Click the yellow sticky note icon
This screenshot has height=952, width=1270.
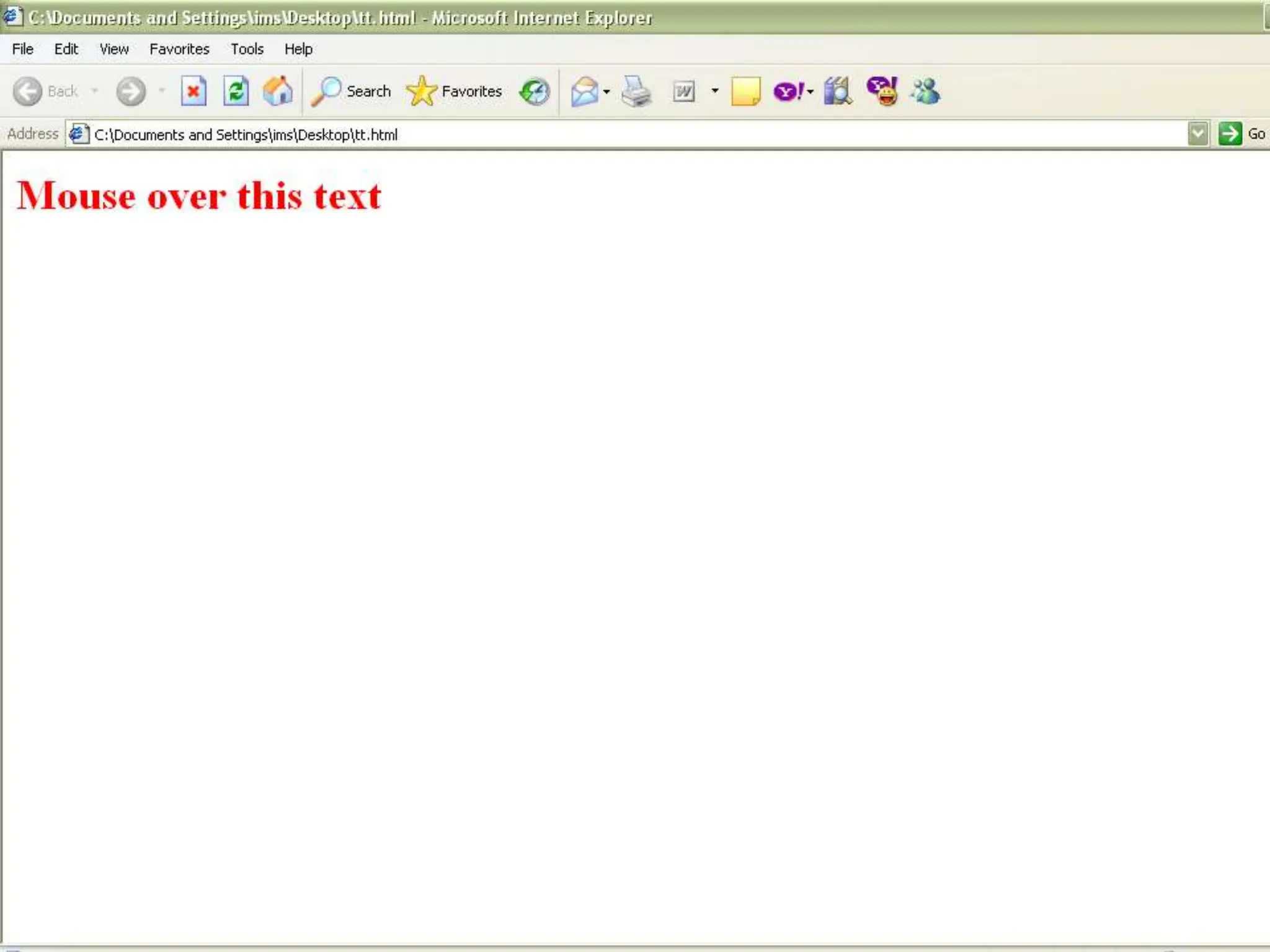(745, 92)
